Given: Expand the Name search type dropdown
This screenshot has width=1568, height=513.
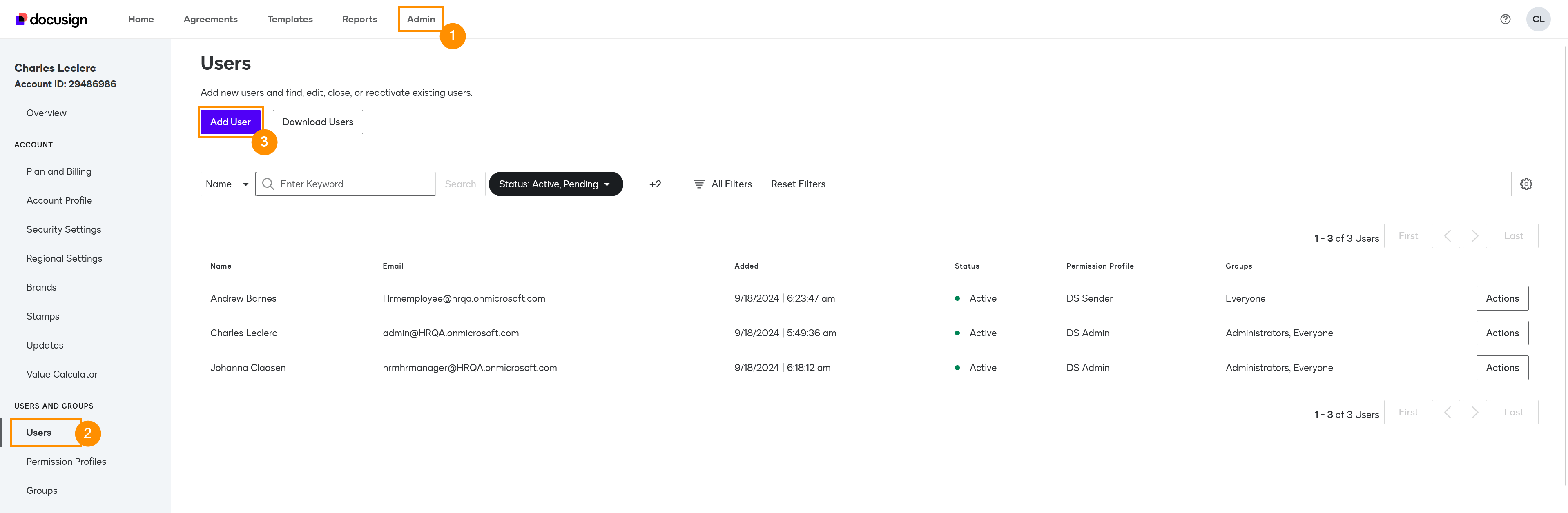Looking at the screenshot, I should (227, 184).
